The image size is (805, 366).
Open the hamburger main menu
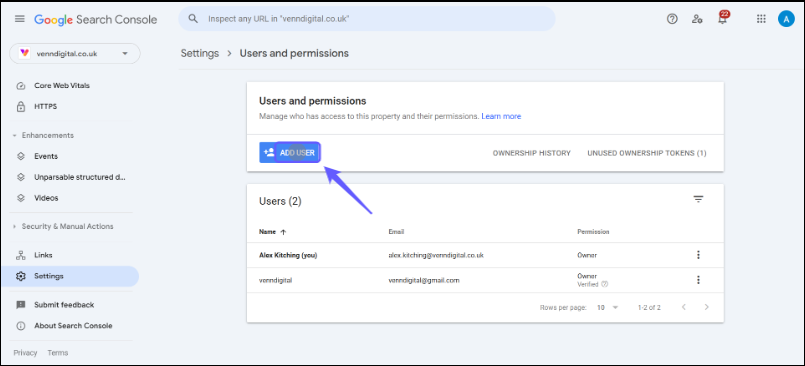(20, 19)
